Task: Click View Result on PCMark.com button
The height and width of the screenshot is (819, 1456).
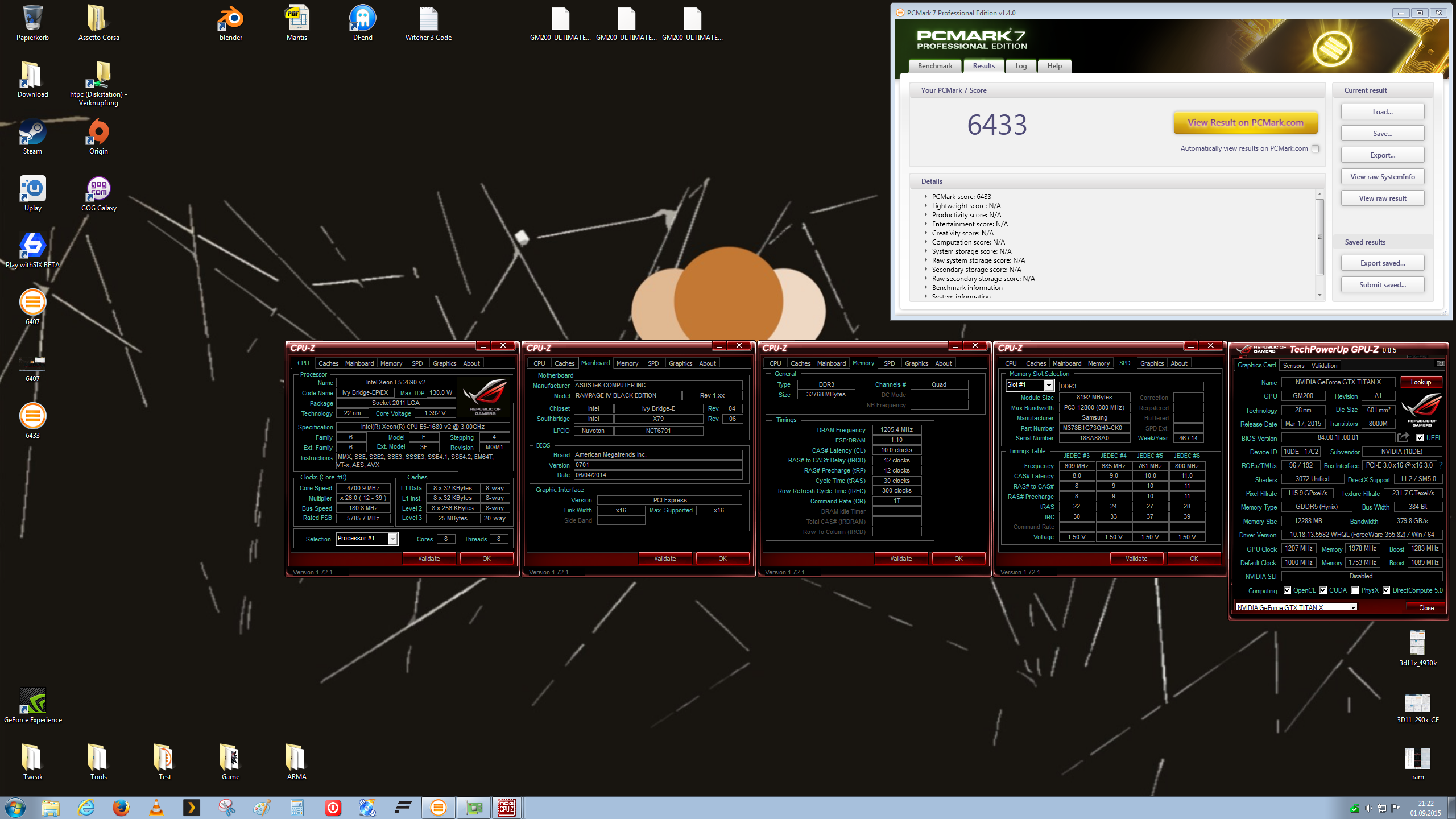Action: (x=1246, y=123)
